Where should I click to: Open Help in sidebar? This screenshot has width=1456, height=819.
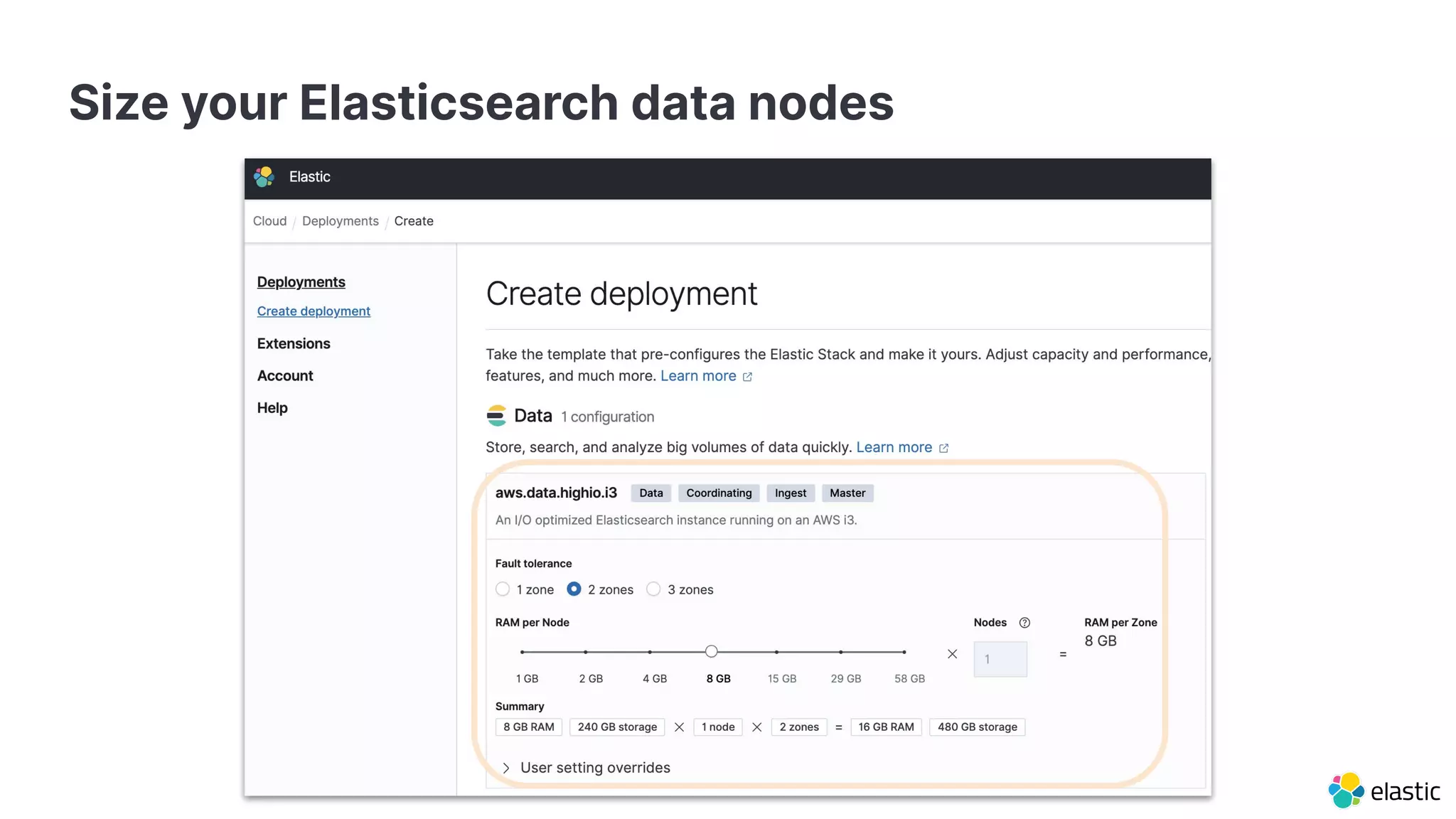272,408
